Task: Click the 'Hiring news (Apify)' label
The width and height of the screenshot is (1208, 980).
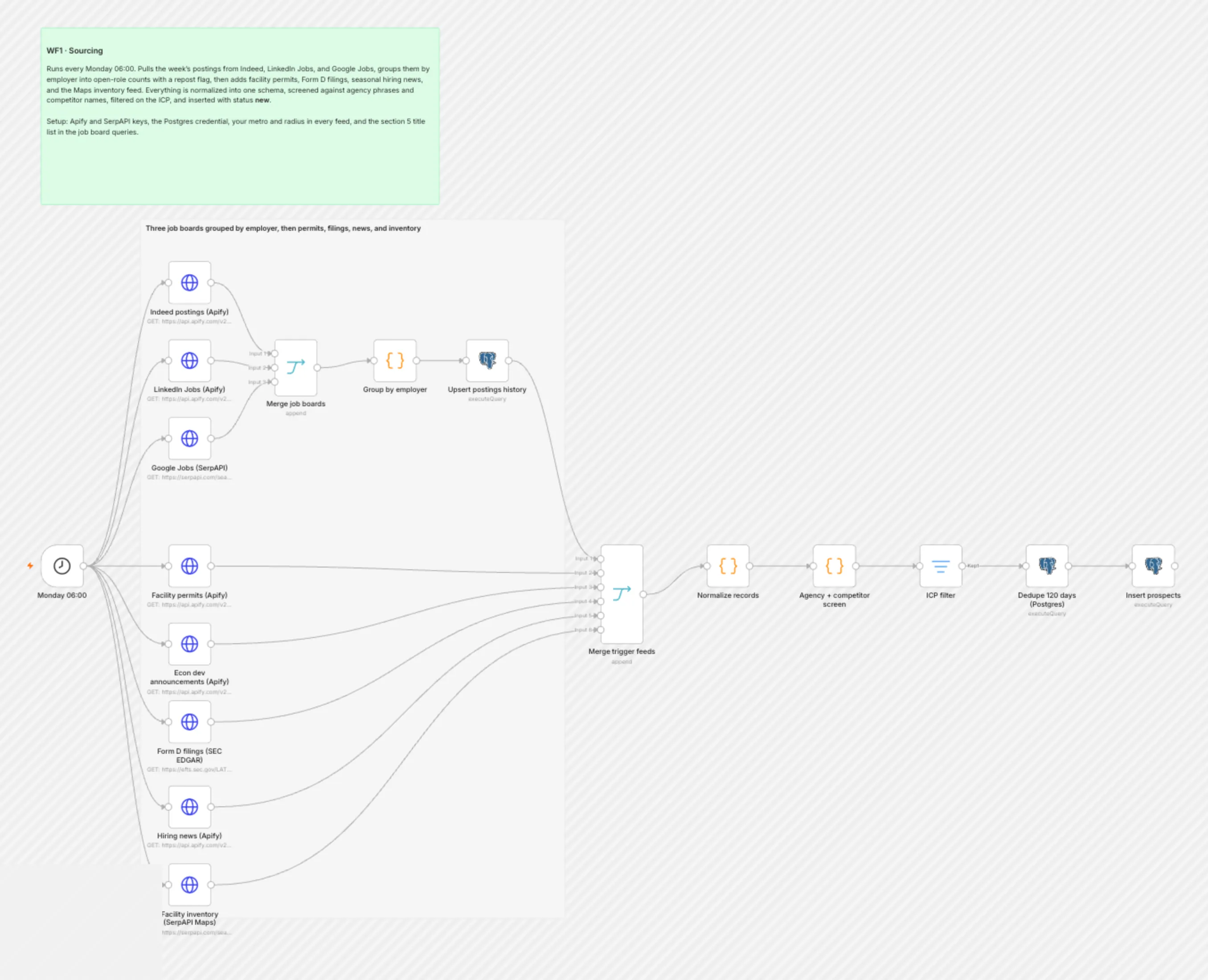Action: click(x=190, y=836)
